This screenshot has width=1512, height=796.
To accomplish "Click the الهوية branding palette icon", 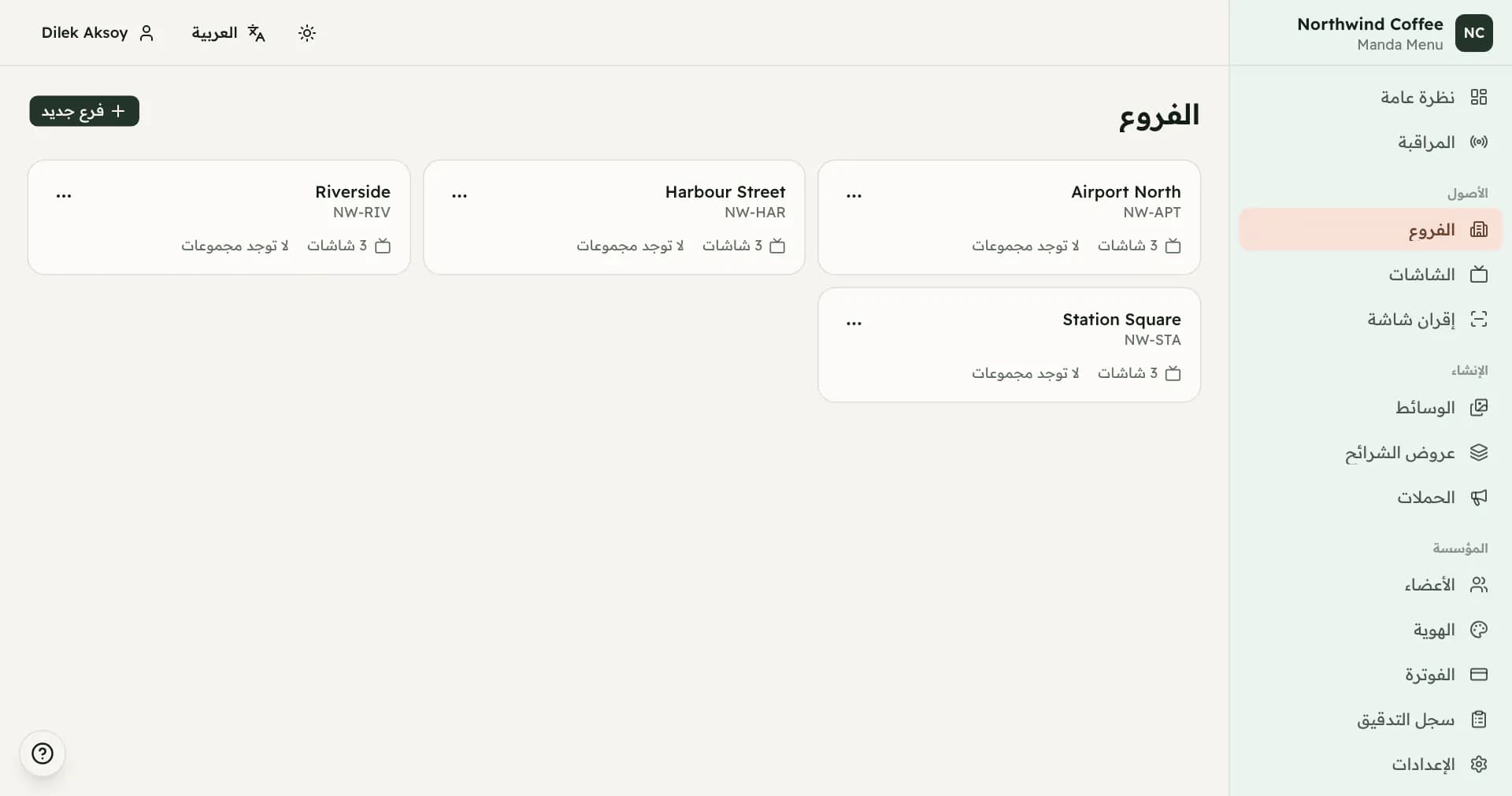I will click(1479, 629).
